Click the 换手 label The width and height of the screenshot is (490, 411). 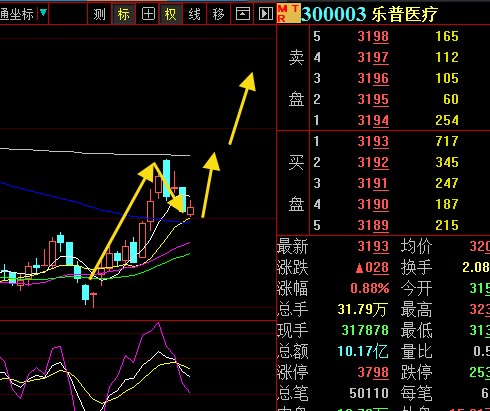pos(416,268)
